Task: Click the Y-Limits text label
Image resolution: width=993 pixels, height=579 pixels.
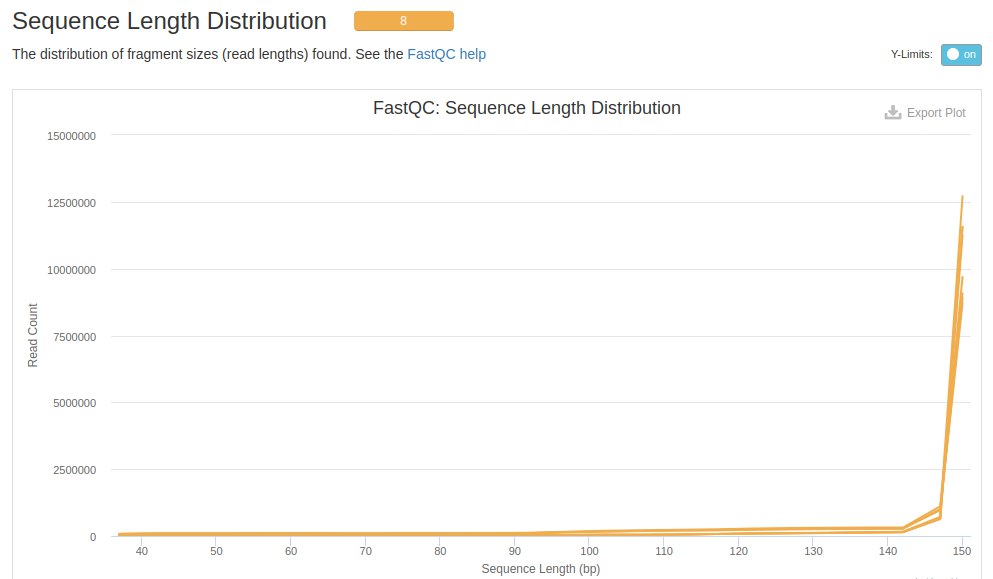Action: click(911, 54)
